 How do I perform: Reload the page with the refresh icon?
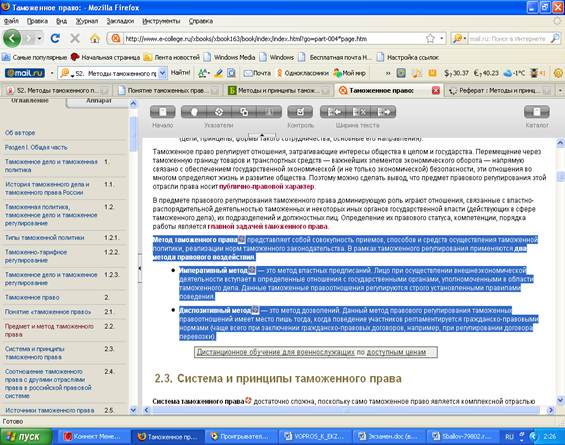(55, 38)
